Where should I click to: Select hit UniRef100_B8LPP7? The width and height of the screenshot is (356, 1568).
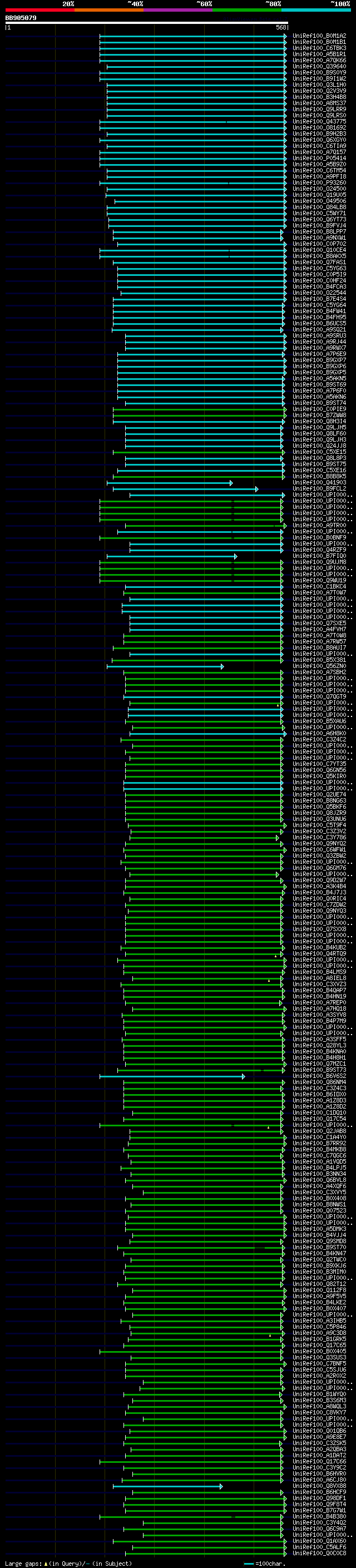coord(319,232)
